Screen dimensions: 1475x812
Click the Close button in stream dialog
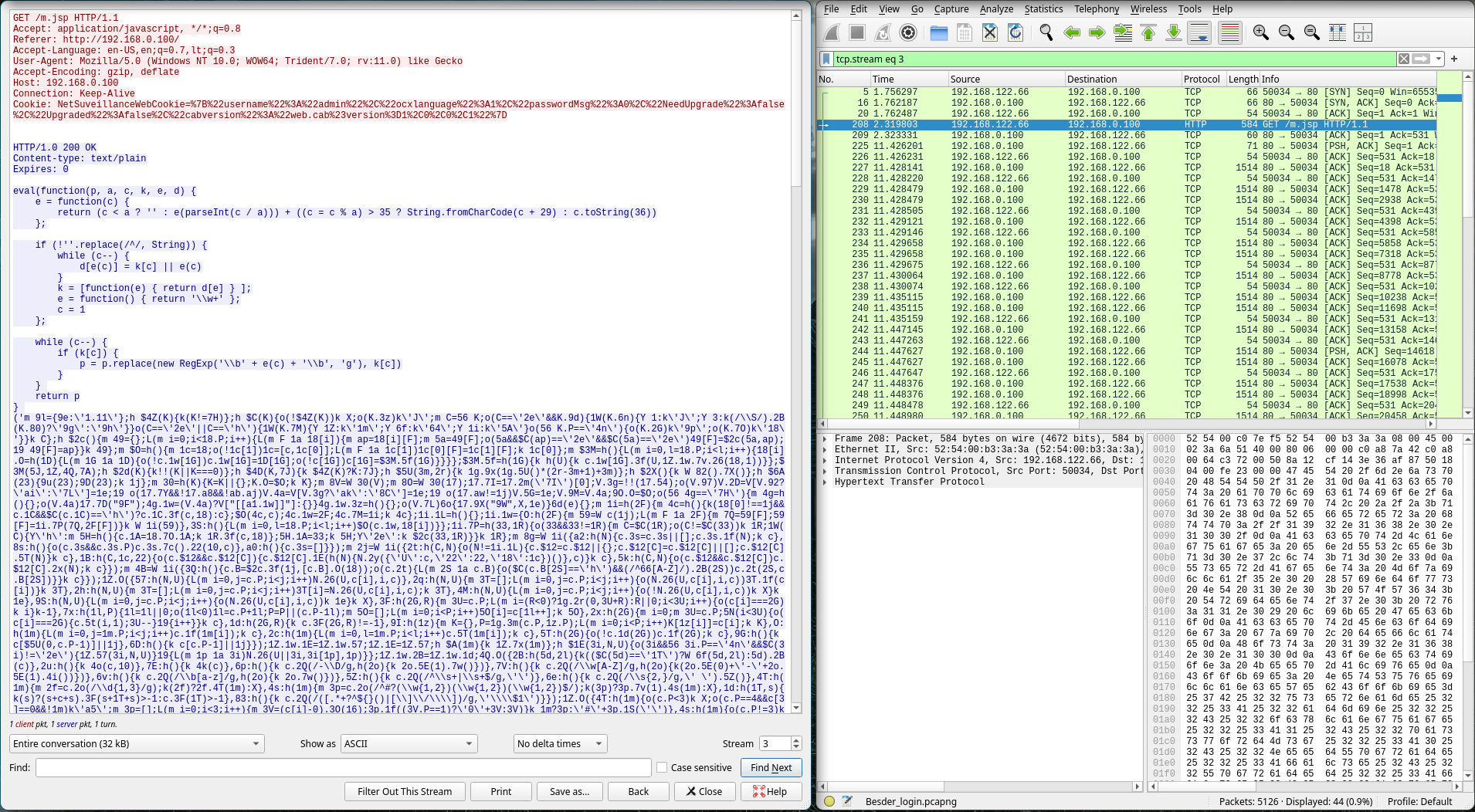(705, 791)
